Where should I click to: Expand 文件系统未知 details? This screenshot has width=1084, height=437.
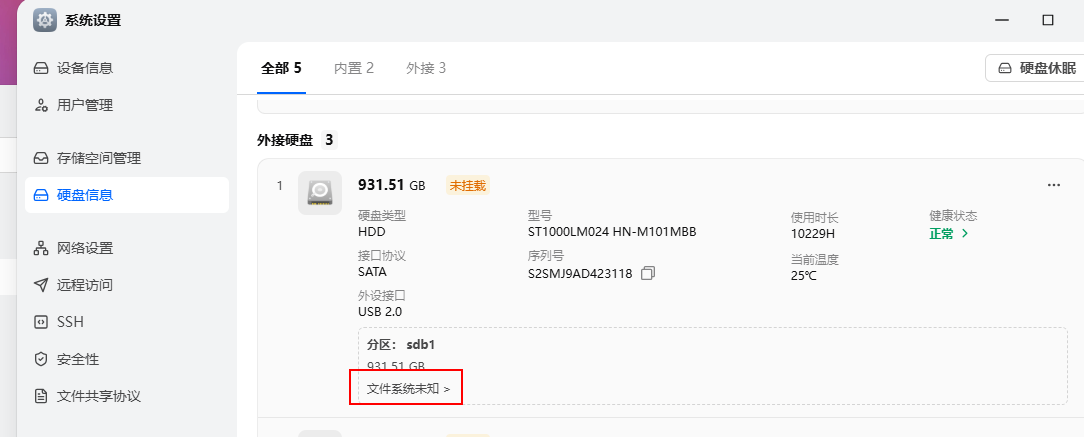pos(408,388)
